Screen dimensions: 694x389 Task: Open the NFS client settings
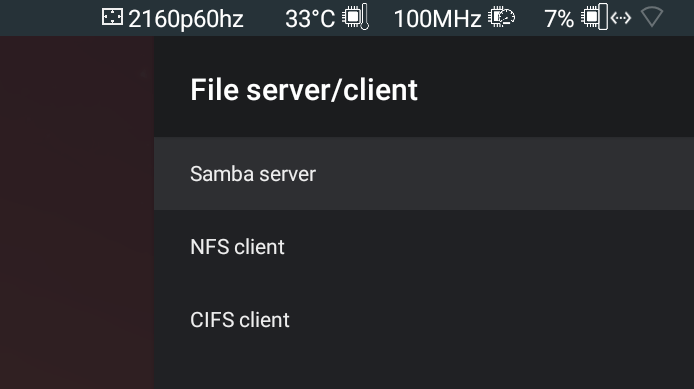coord(424,246)
